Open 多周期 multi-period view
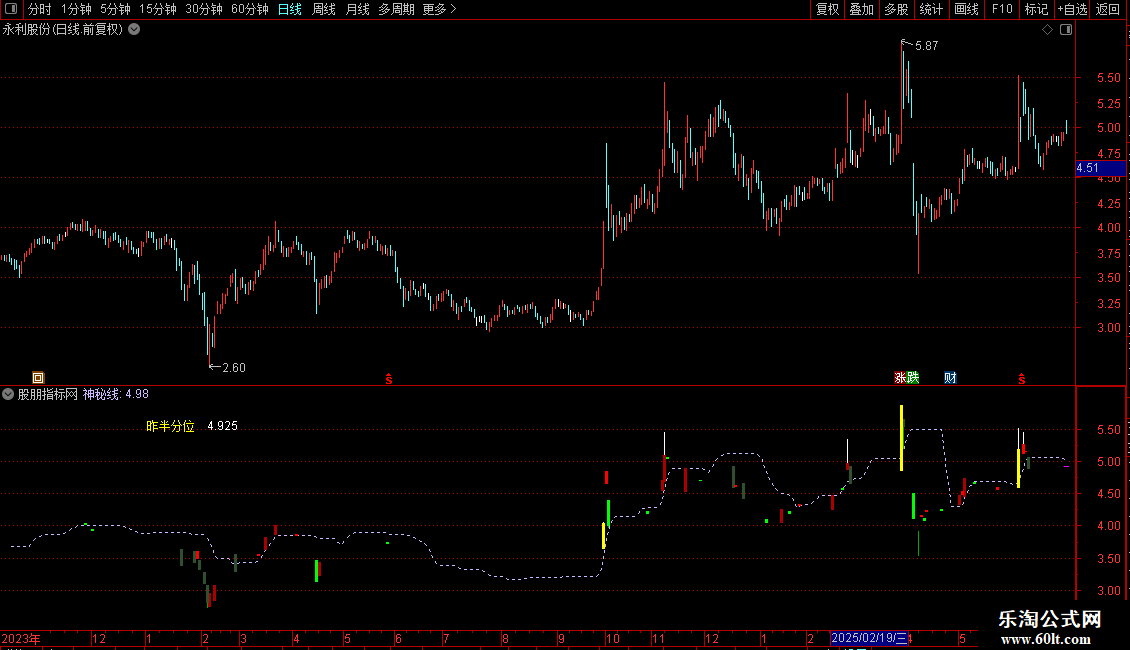1130x650 pixels. click(396, 9)
